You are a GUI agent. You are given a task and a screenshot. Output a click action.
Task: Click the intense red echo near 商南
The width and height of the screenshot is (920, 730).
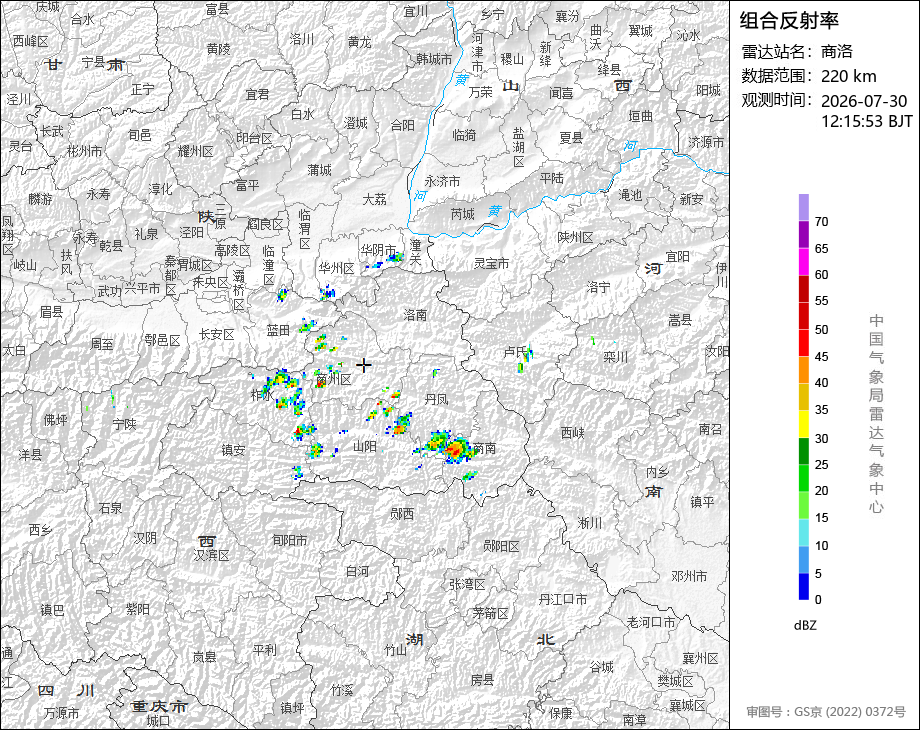point(454,450)
